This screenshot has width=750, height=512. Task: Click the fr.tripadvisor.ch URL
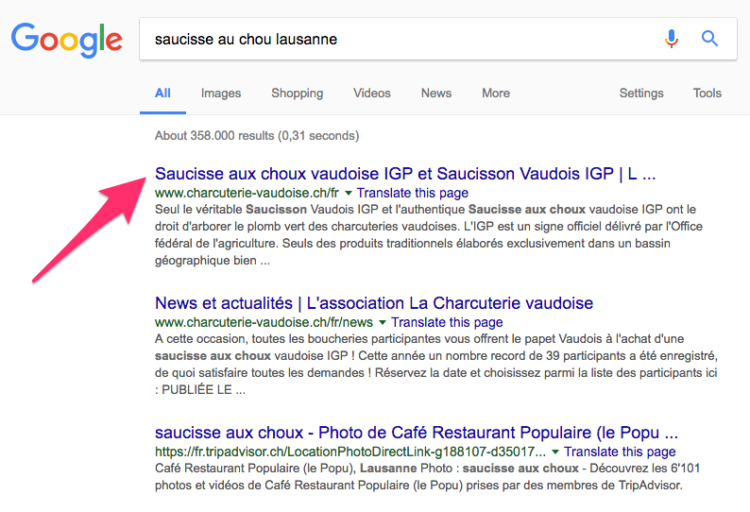pos(350,451)
